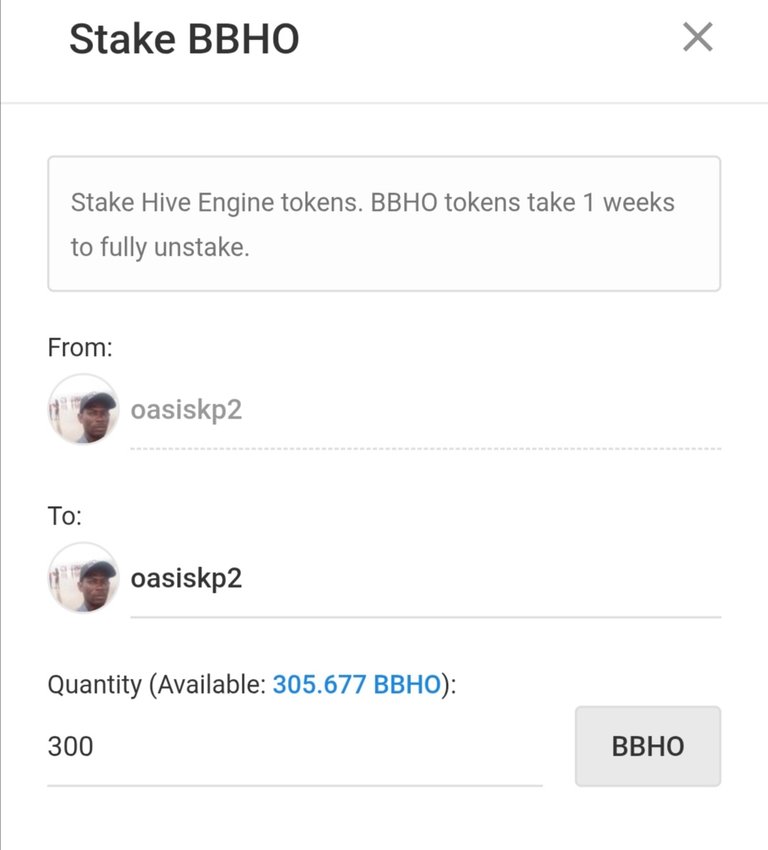Use available balance 305.677 BBHO
The height and width of the screenshot is (850, 768).
[356, 684]
